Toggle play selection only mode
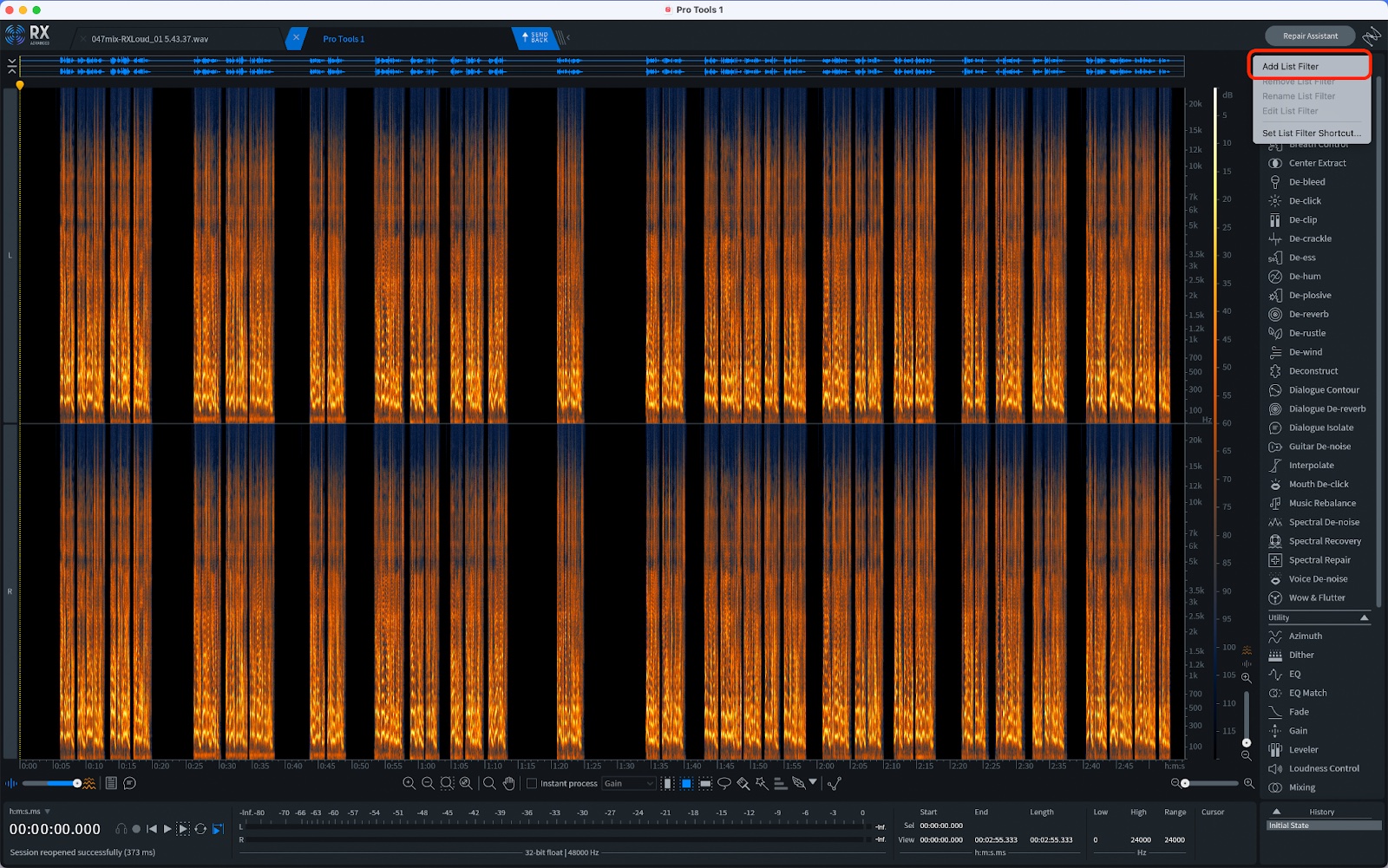This screenshot has height=868, width=1388. click(183, 829)
